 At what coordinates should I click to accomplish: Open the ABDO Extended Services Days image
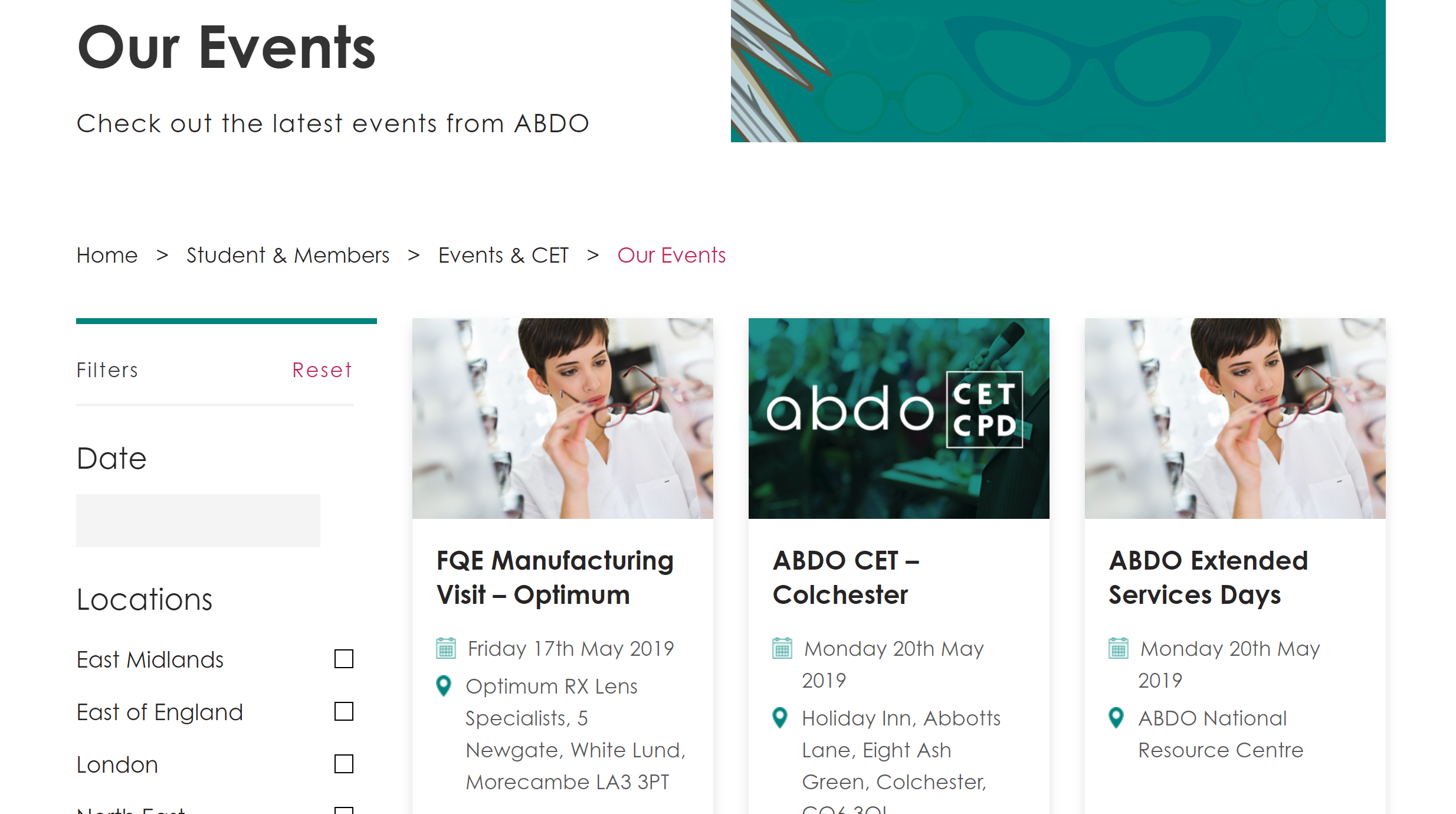pos(1235,419)
